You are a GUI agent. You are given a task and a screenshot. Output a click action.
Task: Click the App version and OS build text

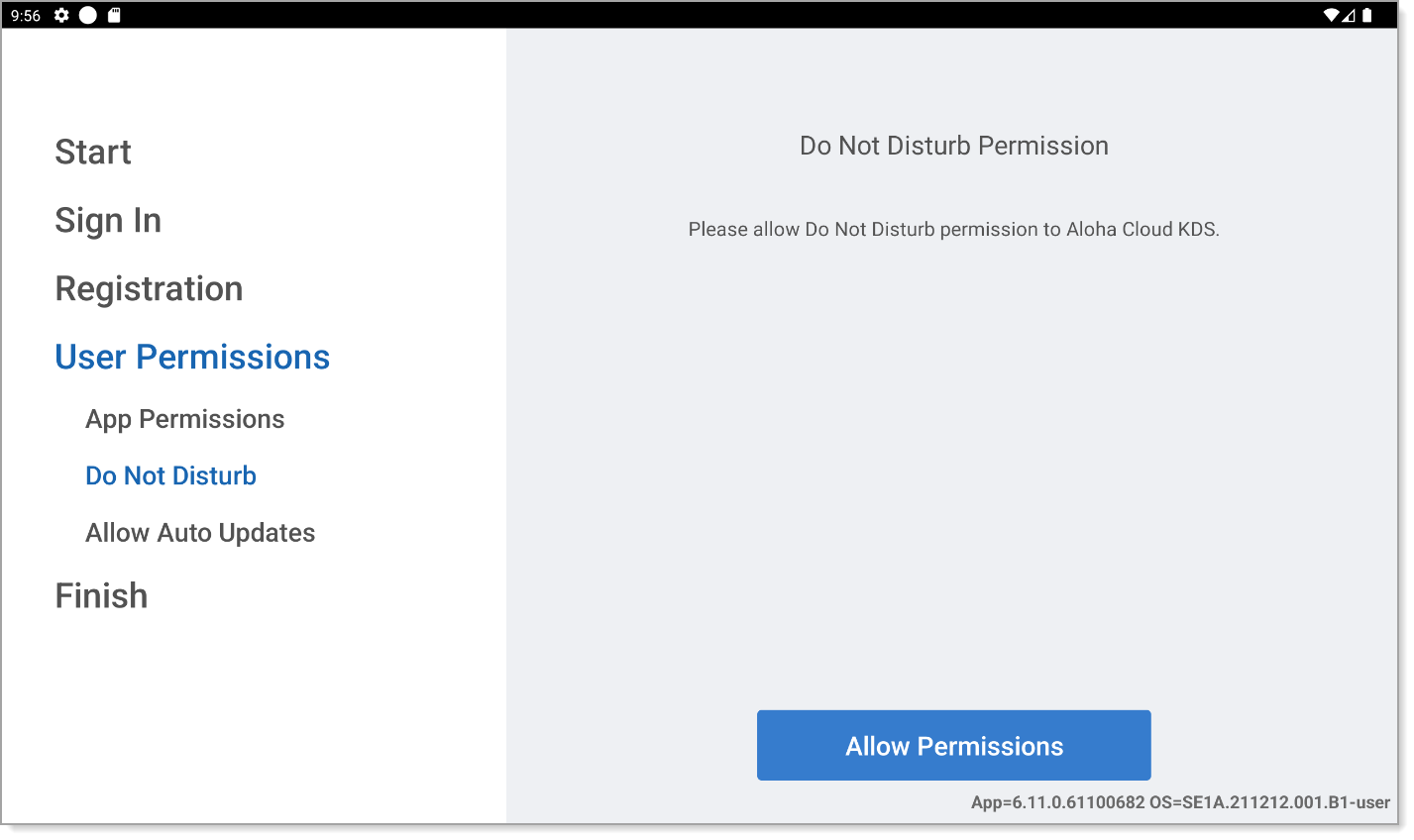tap(1180, 802)
